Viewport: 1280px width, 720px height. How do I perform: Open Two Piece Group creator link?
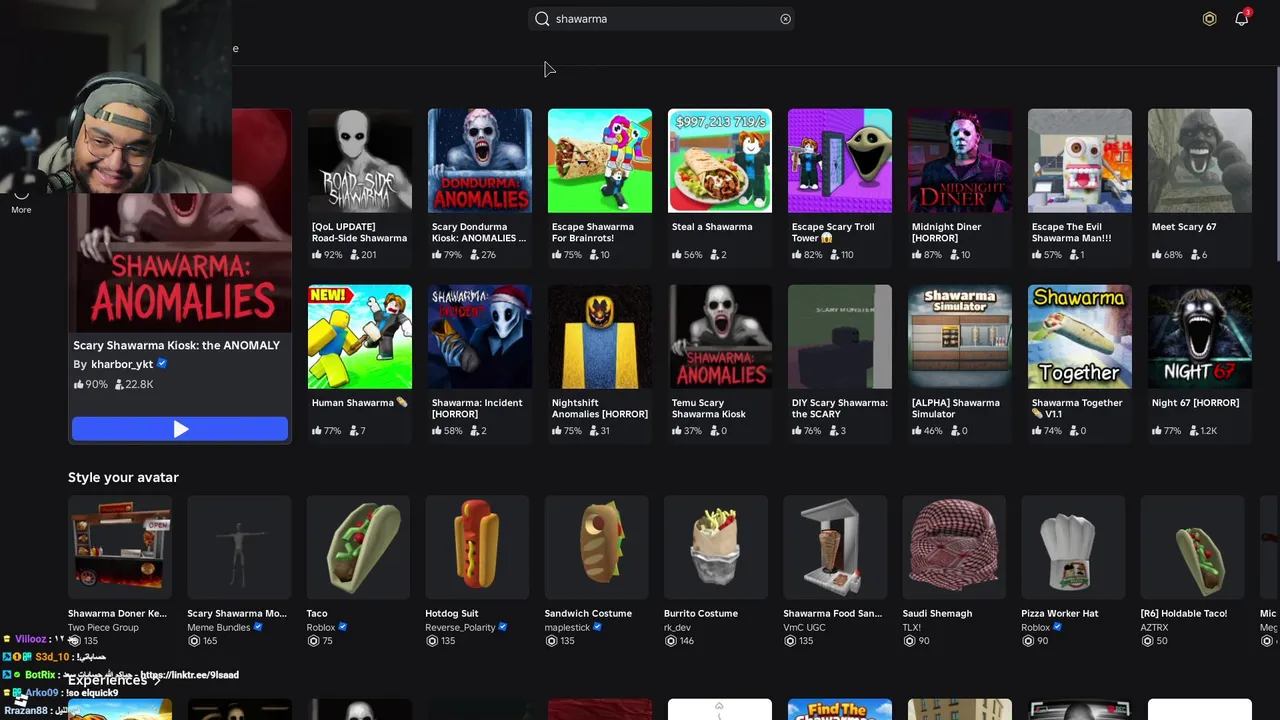point(103,628)
